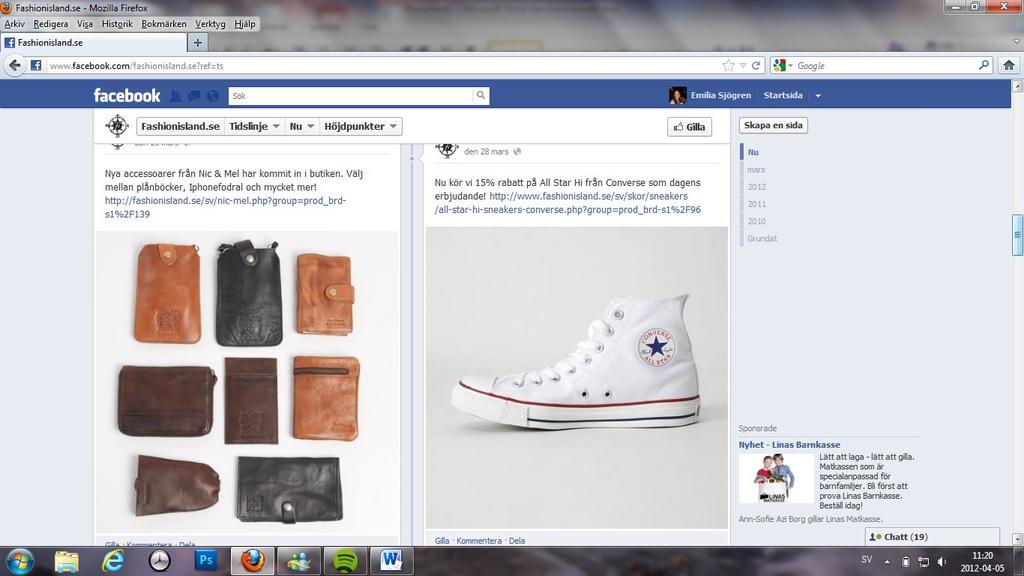Image resolution: width=1024 pixels, height=576 pixels.
Task: Jump to 2010 in timeline
Action: [x=757, y=221]
